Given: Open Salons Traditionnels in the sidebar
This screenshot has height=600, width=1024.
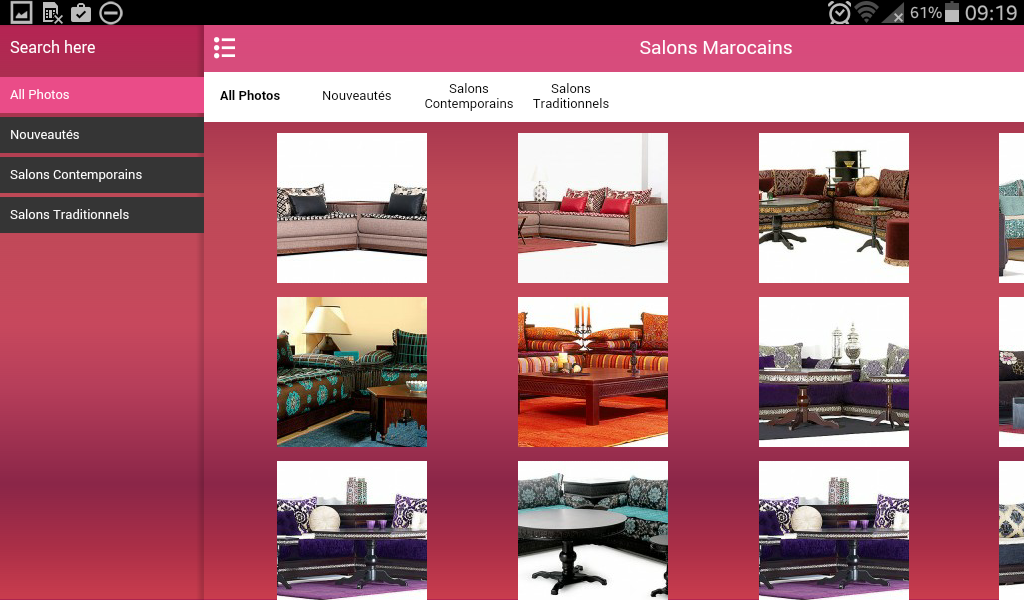Looking at the screenshot, I should point(102,214).
